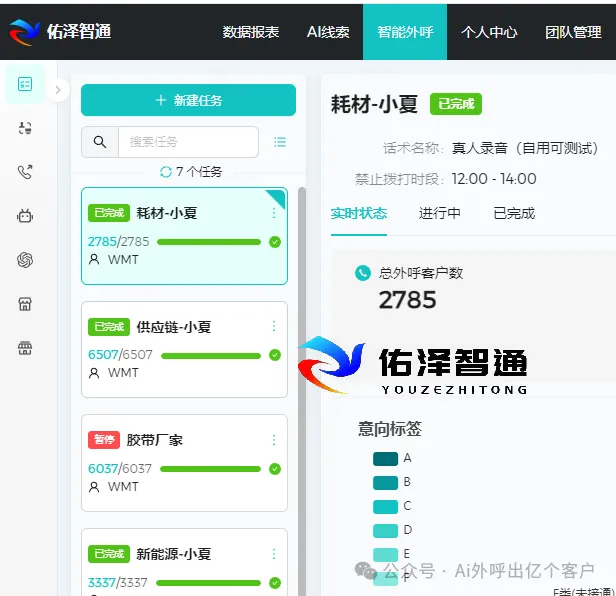
Task: Switch to the 已完成 tab
Action: 514,213
